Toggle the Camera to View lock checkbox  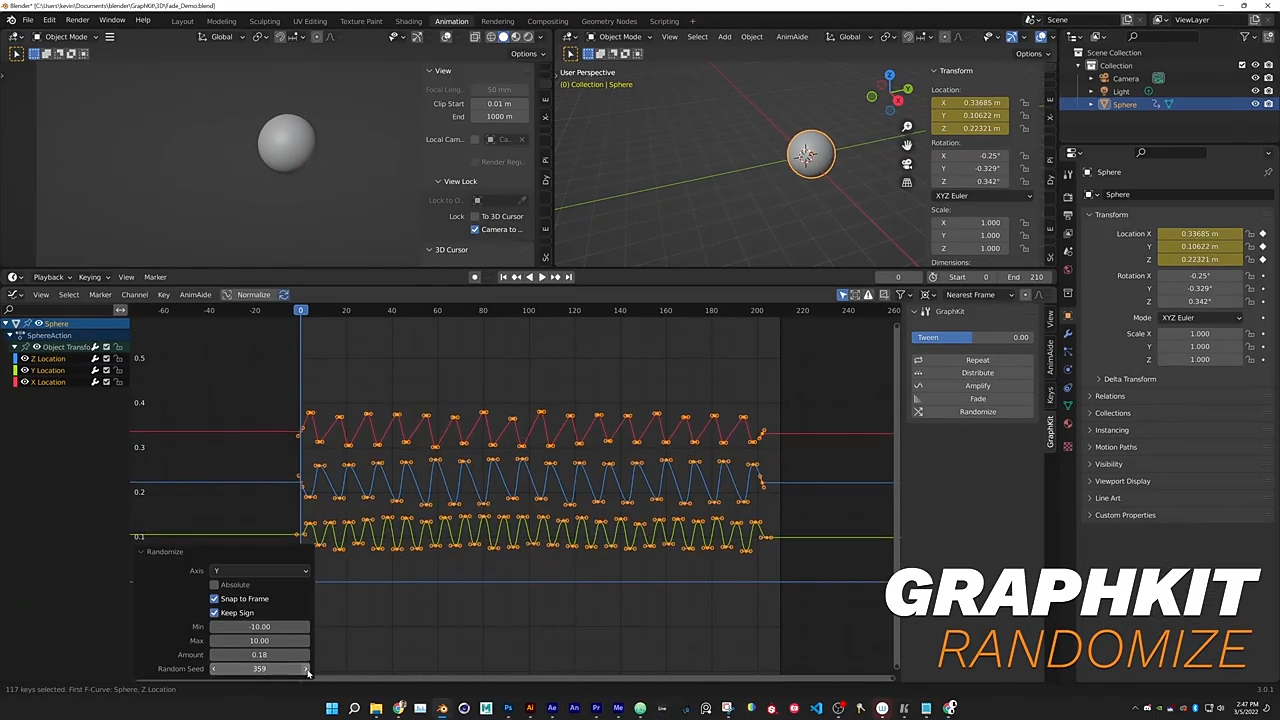click(x=475, y=229)
